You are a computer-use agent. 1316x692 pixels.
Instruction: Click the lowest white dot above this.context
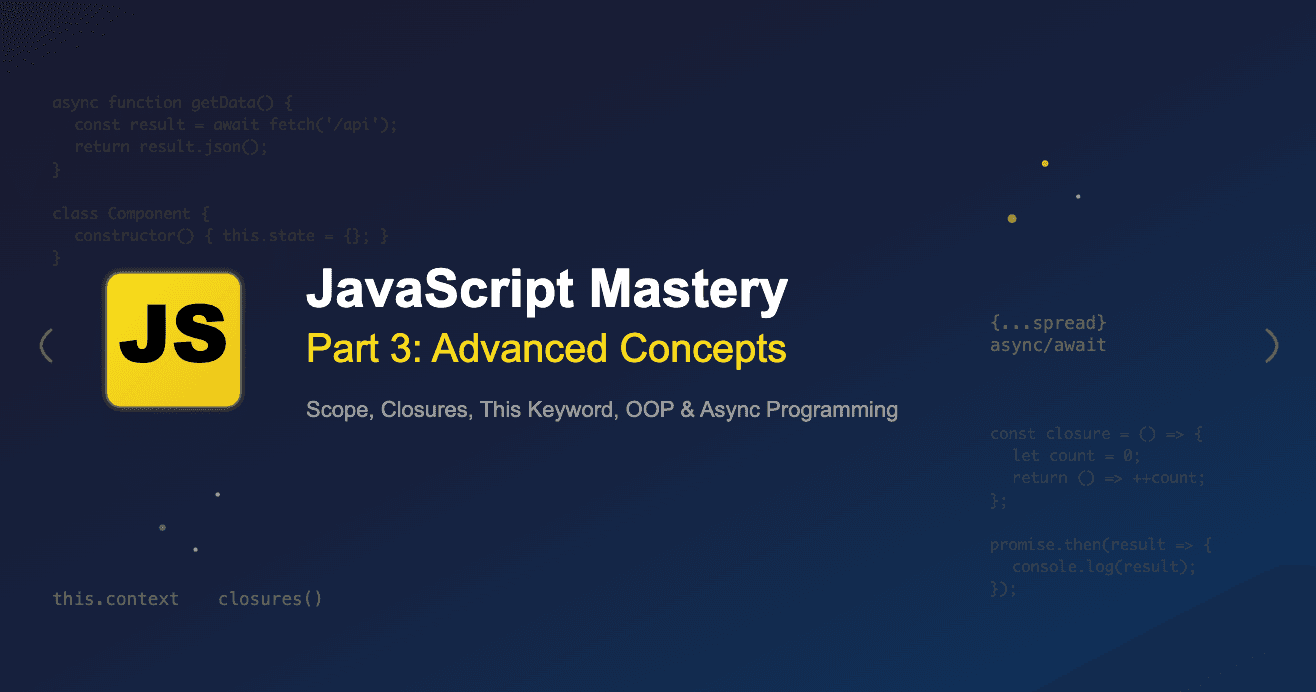195,549
